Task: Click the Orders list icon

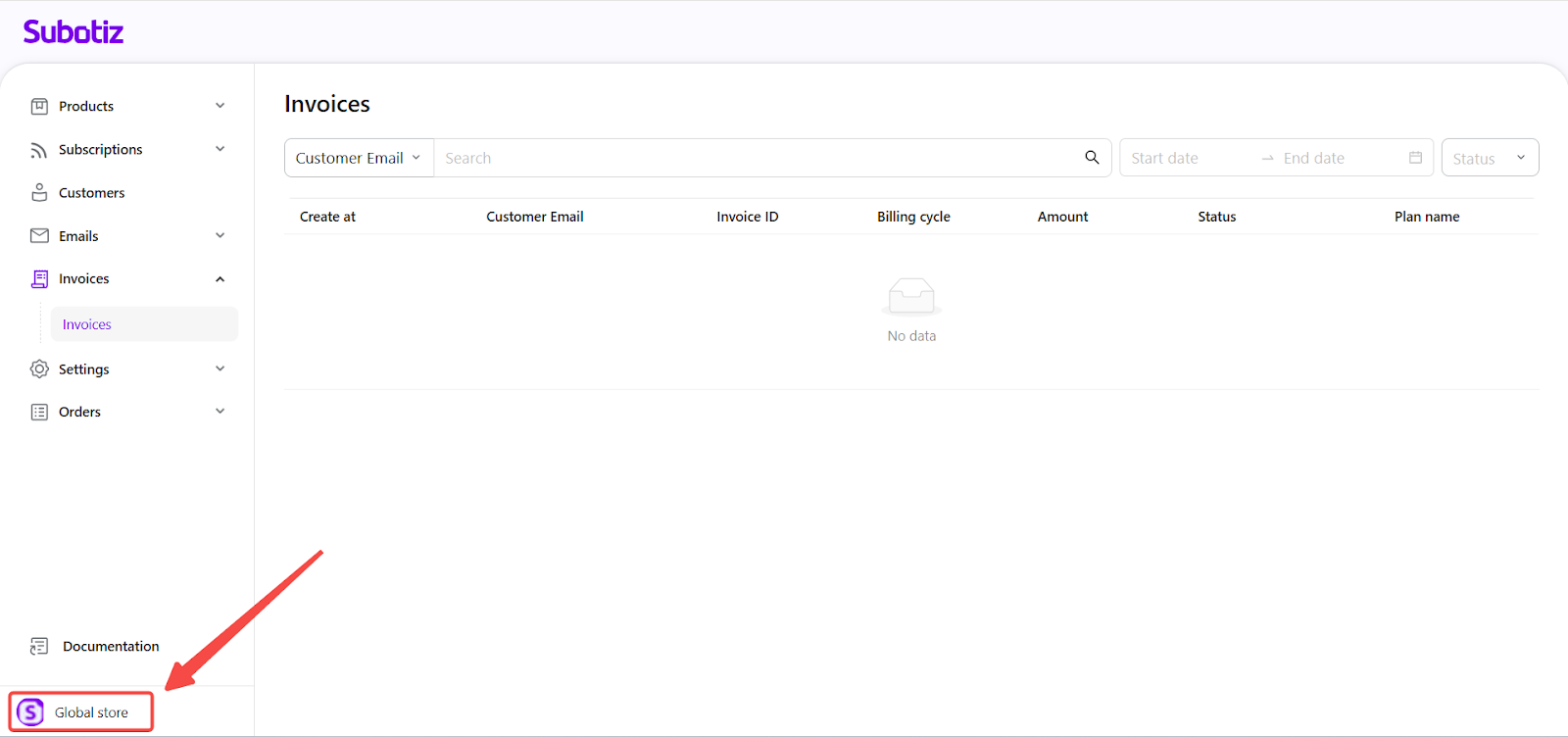Action: (39, 413)
